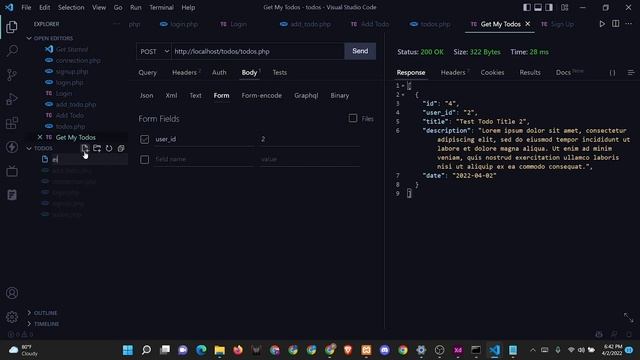The width and height of the screenshot is (640, 360).
Task: Select the Form-encode body type
Action: (262, 96)
